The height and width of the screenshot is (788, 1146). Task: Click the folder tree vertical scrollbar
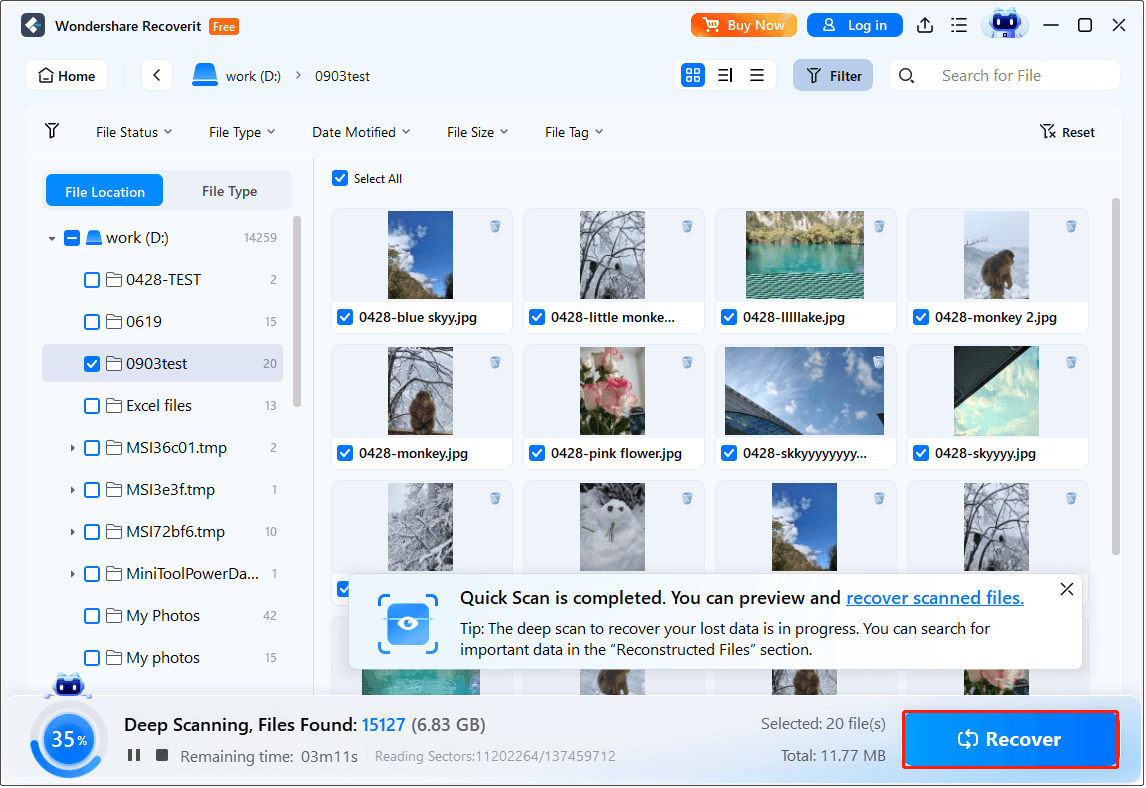coord(297,311)
